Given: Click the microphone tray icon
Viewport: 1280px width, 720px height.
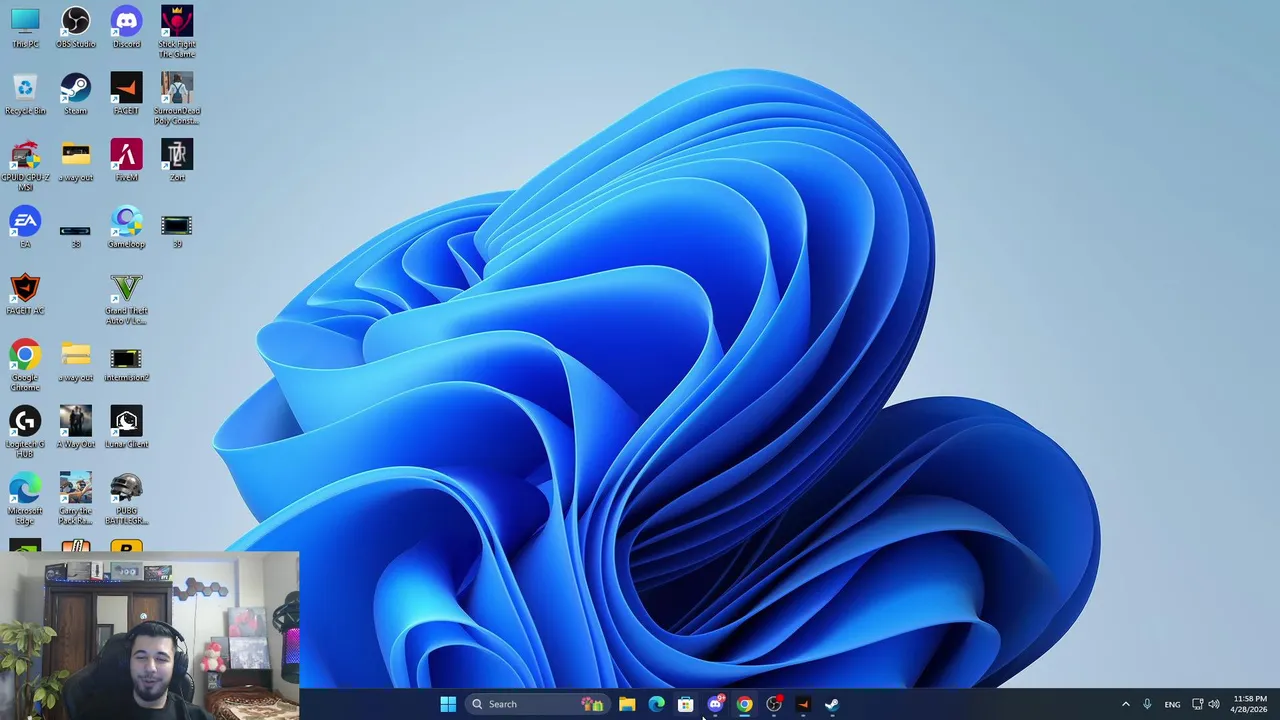Looking at the screenshot, I should (1147, 704).
